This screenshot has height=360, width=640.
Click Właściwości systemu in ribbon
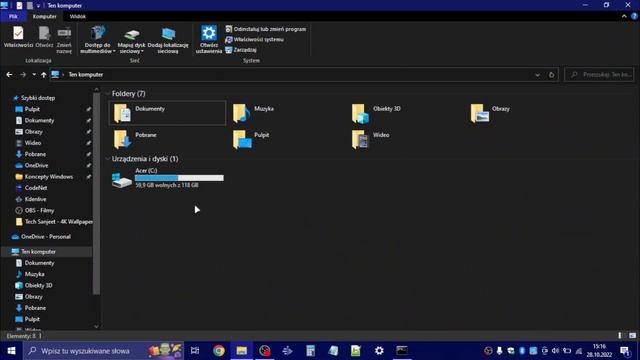click(255, 40)
